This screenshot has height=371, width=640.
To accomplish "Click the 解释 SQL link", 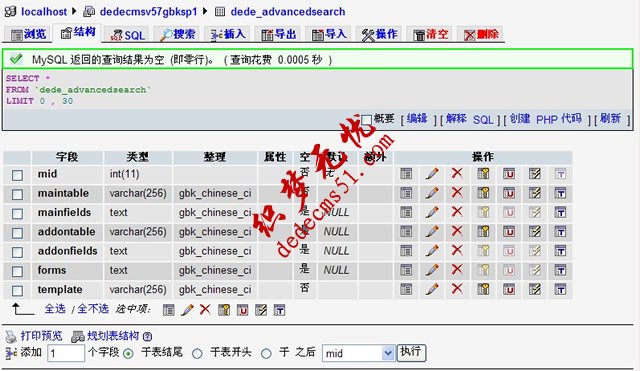I will 469,119.
